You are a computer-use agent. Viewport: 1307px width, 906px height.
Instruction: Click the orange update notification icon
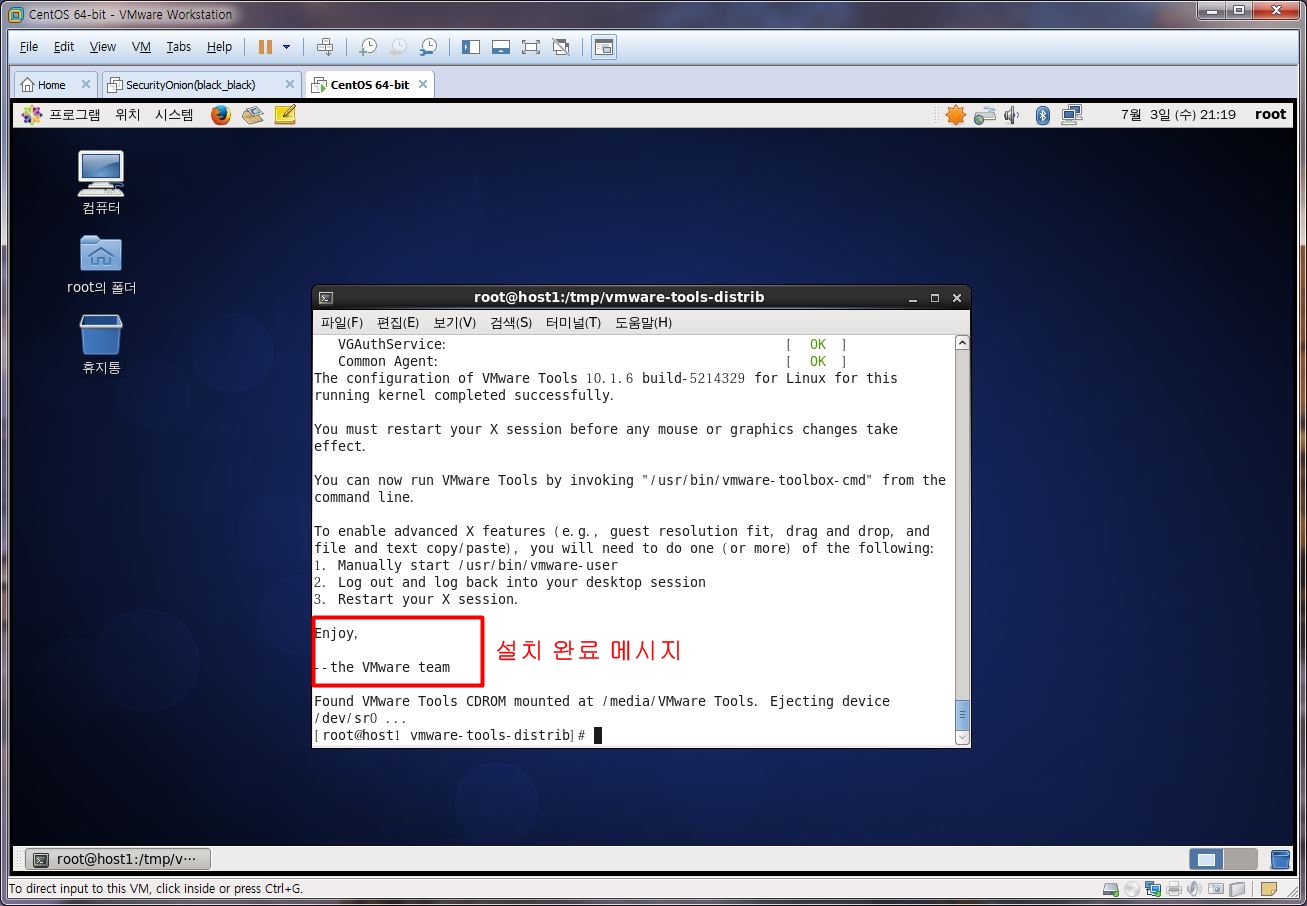click(956, 115)
